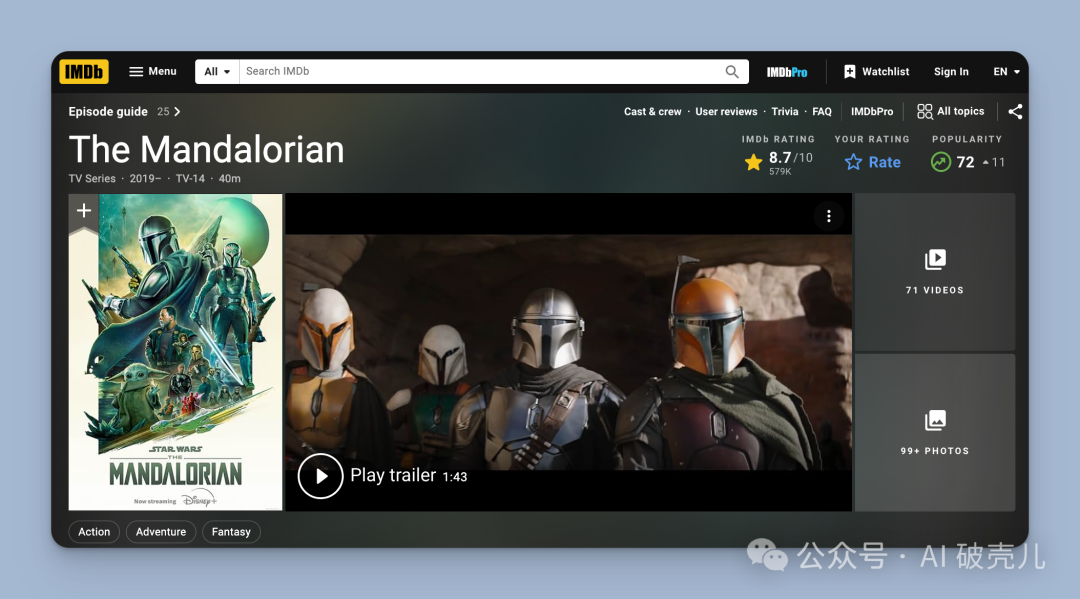
Task: Add to watchlist via poster plus ribbon
Action: tap(84, 211)
